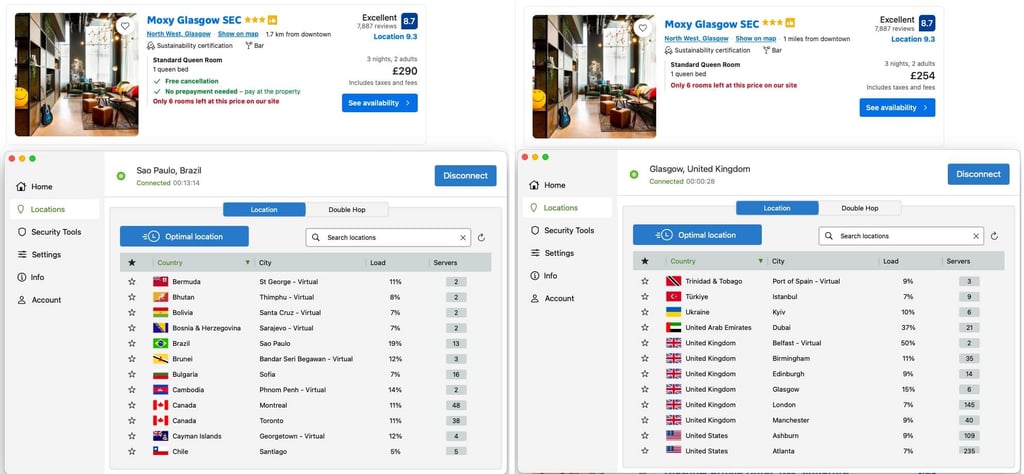1024x474 pixels.
Task: Favorite the United Kingdom London server
Action: (x=645, y=405)
